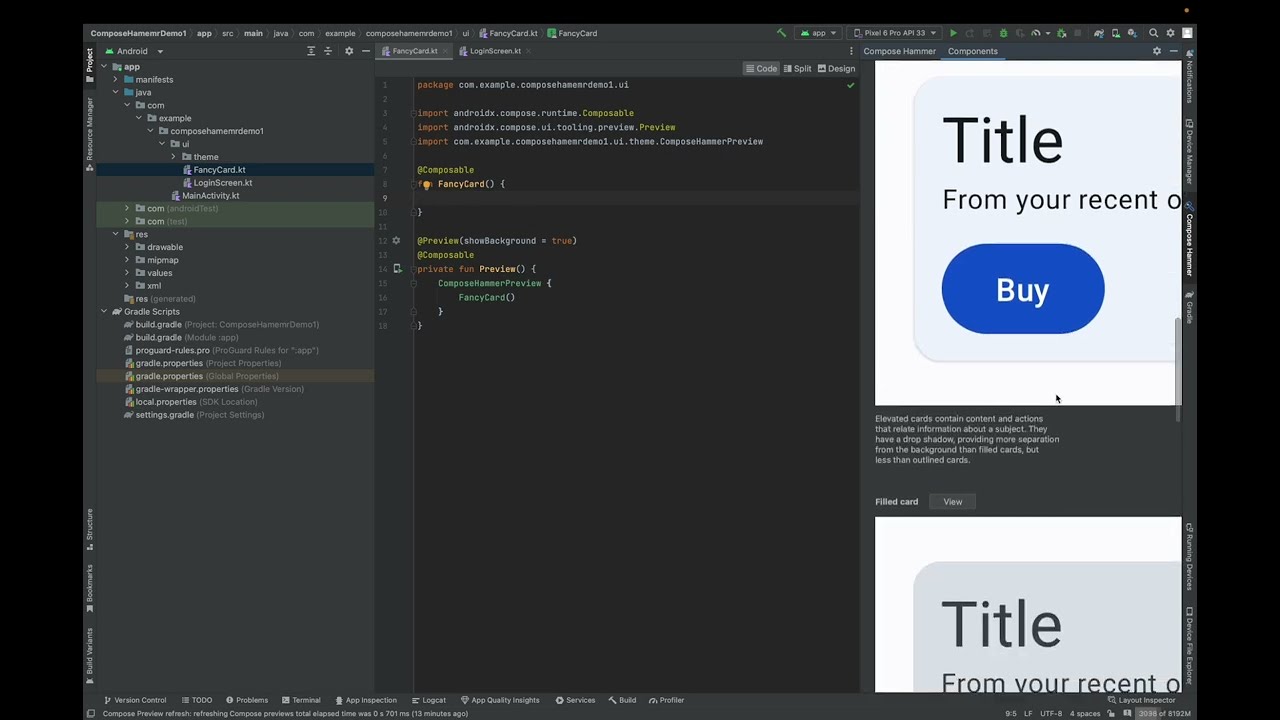This screenshot has height=720, width=1280.
Task: Switch the editor to Code view
Action: tap(761, 69)
